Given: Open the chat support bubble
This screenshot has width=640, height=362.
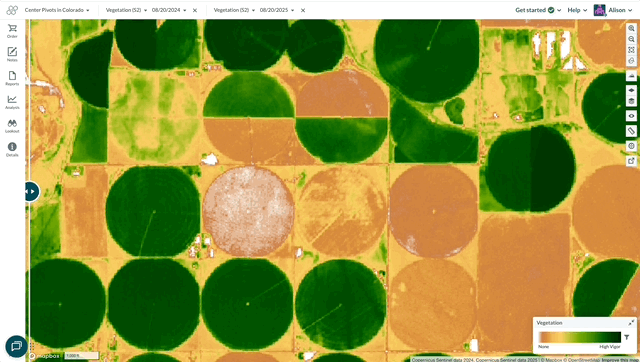Looking at the screenshot, I should coord(16,346).
